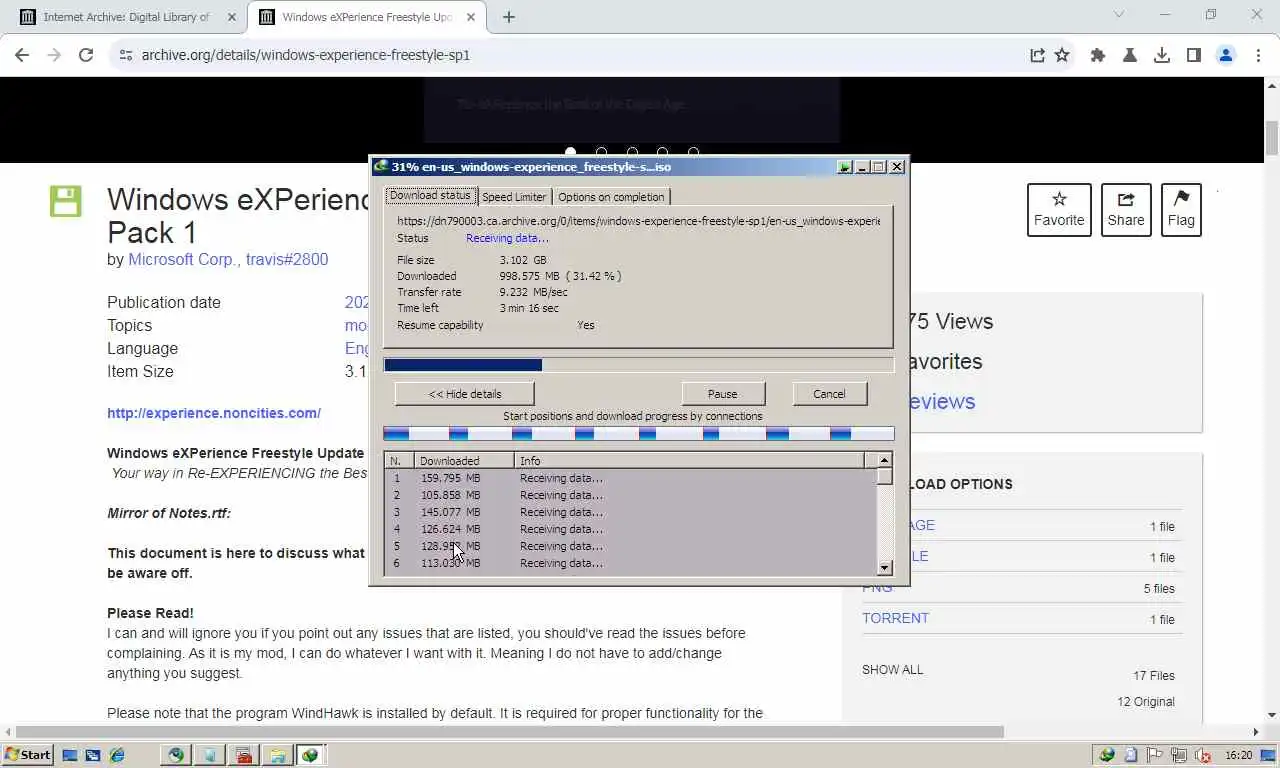
Task: Click the connection list scroll down arrow
Action: pyautogui.click(x=884, y=568)
